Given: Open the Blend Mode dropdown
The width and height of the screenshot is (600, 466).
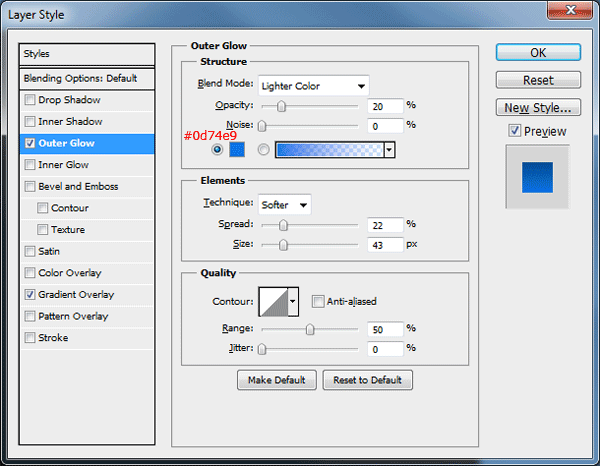Looking at the screenshot, I should (313, 86).
